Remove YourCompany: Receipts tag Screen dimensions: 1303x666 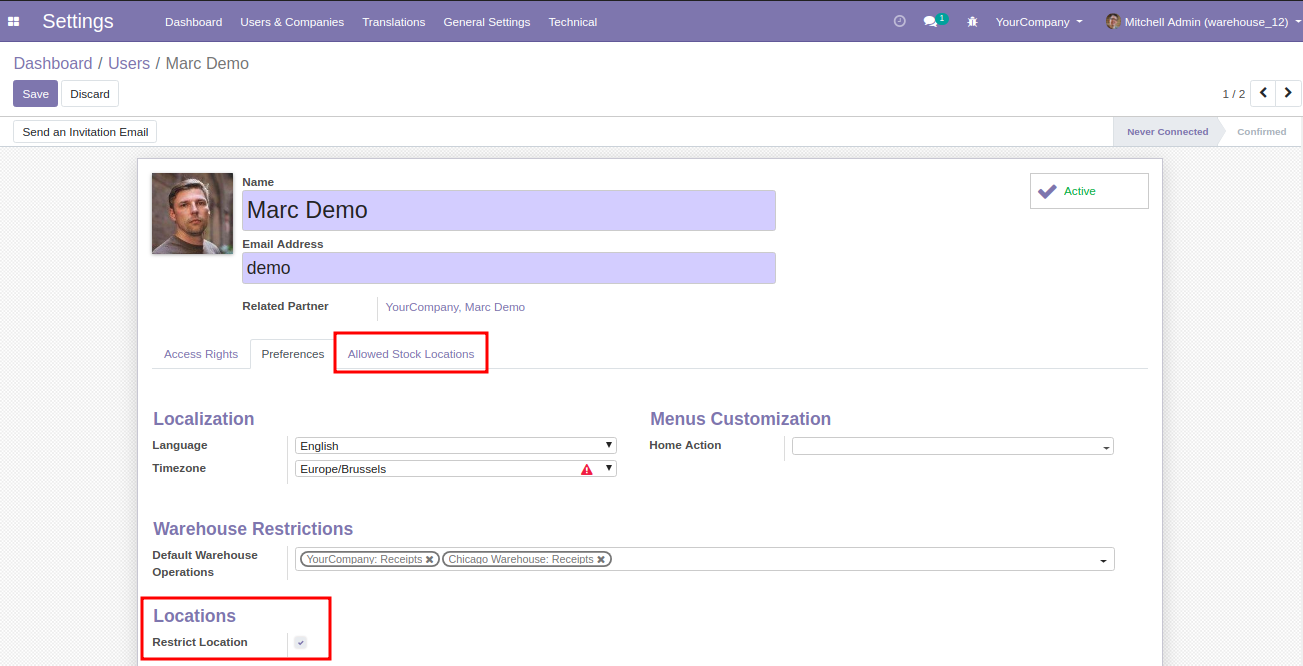click(x=430, y=560)
